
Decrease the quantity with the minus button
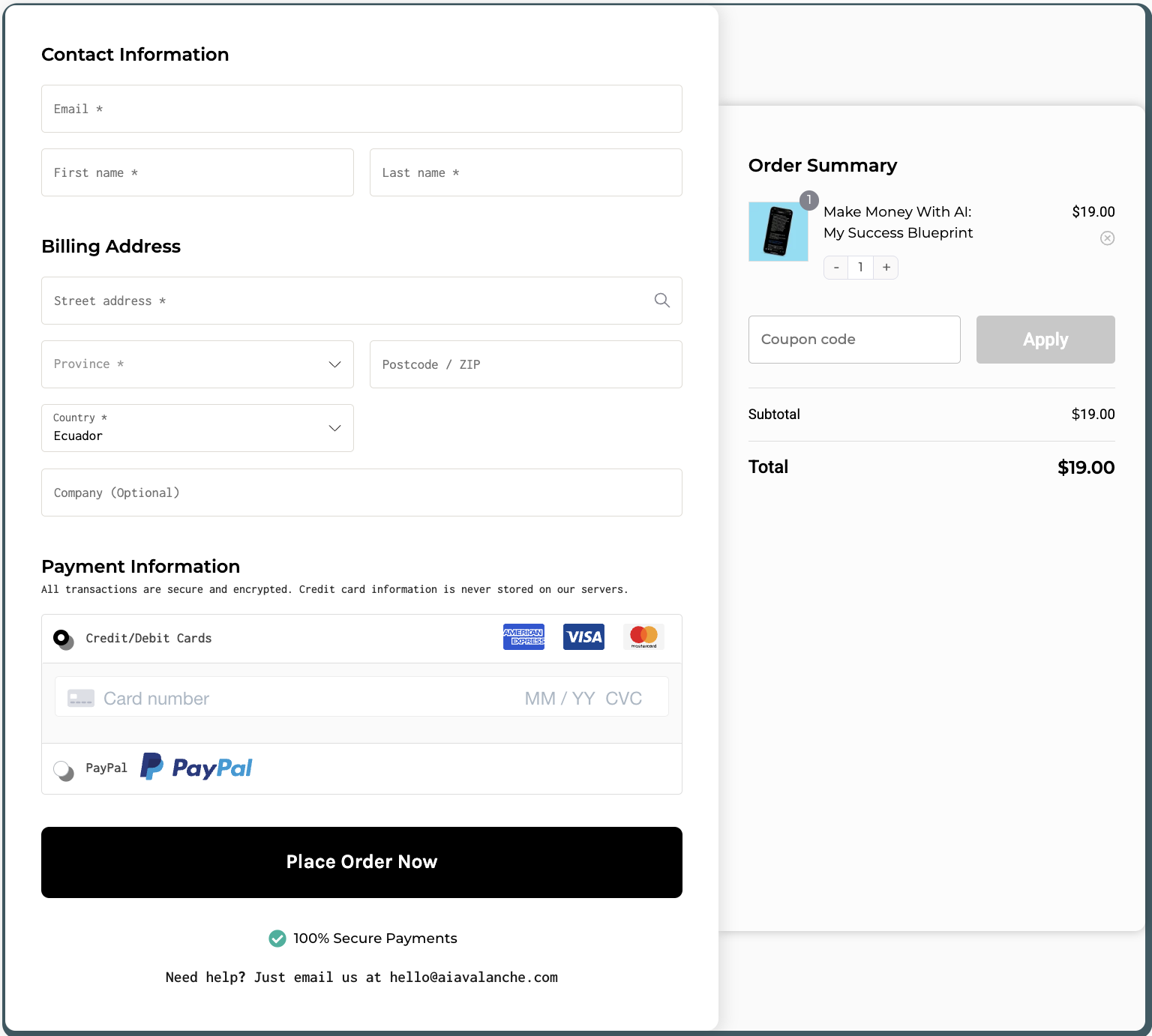click(x=836, y=268)
